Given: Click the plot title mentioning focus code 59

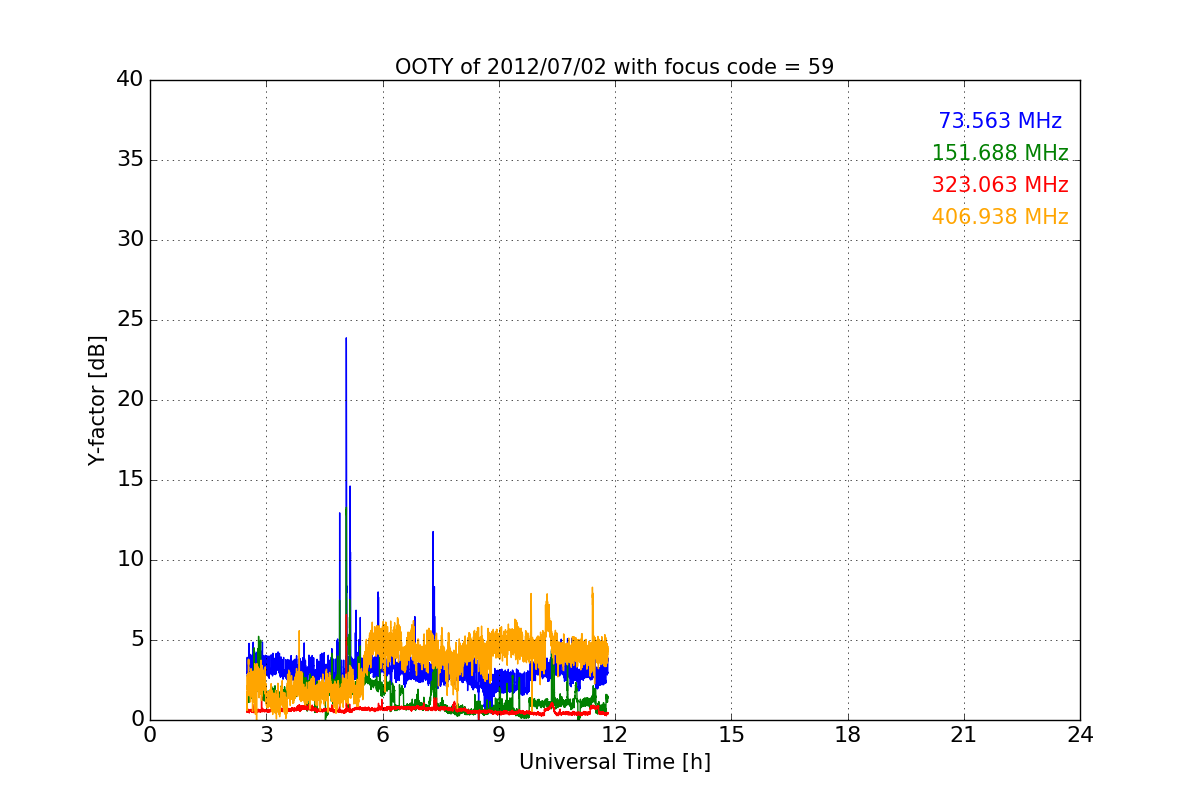Looking at the screenshot, I should (614, 67).
